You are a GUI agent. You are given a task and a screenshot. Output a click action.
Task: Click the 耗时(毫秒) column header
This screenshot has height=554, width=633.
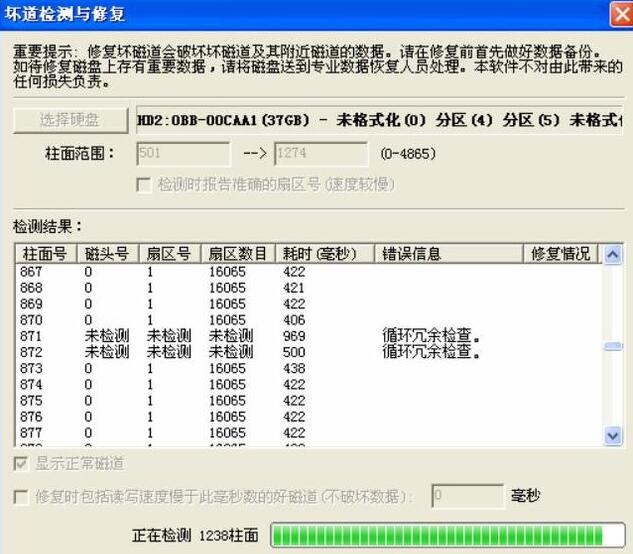[x=325, y=254]
